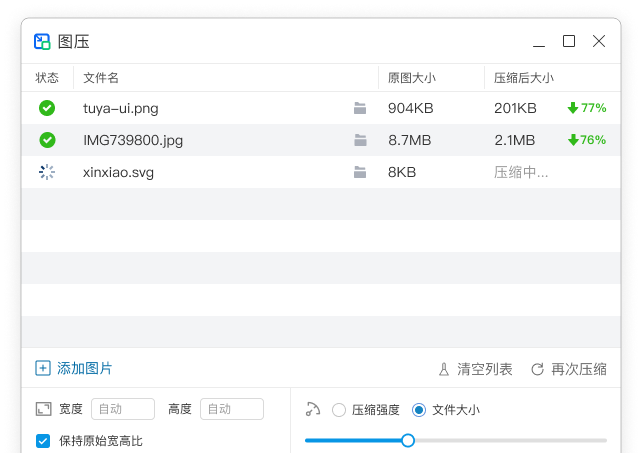The height and width of the screenshot is (471, 642).
Task: Toggle 保持原始宽高比 checkbox
Action: click(x=43, y=441)
